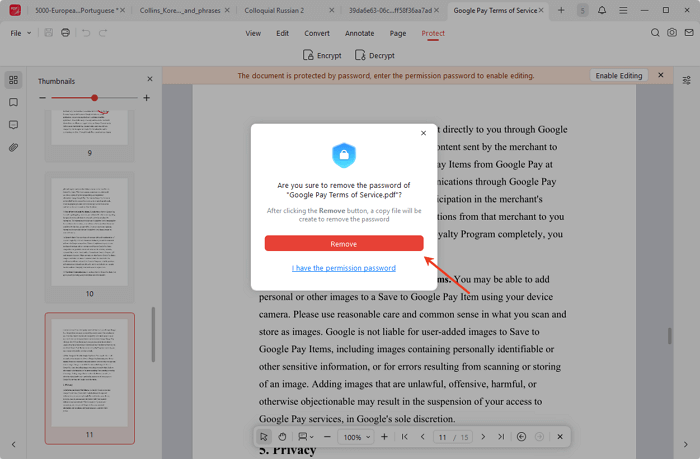Open the page display mode dropdown

point(306,437)
